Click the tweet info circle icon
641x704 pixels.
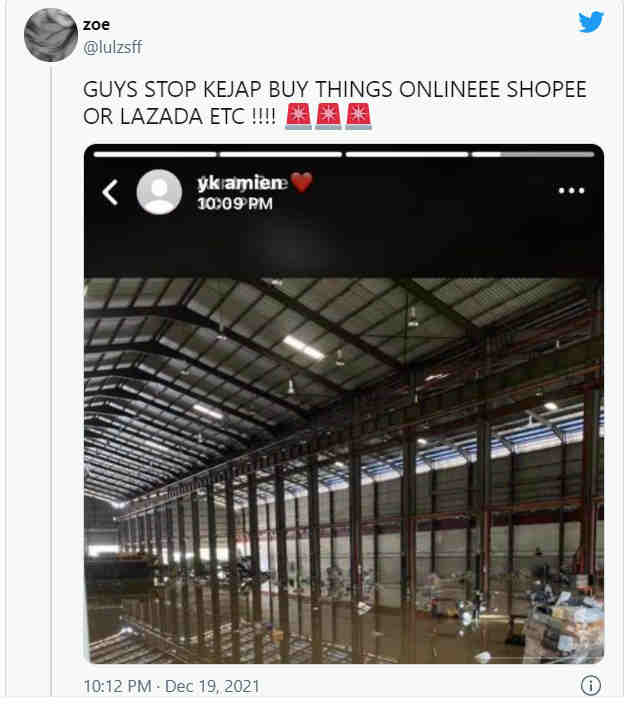pos(591,686)
